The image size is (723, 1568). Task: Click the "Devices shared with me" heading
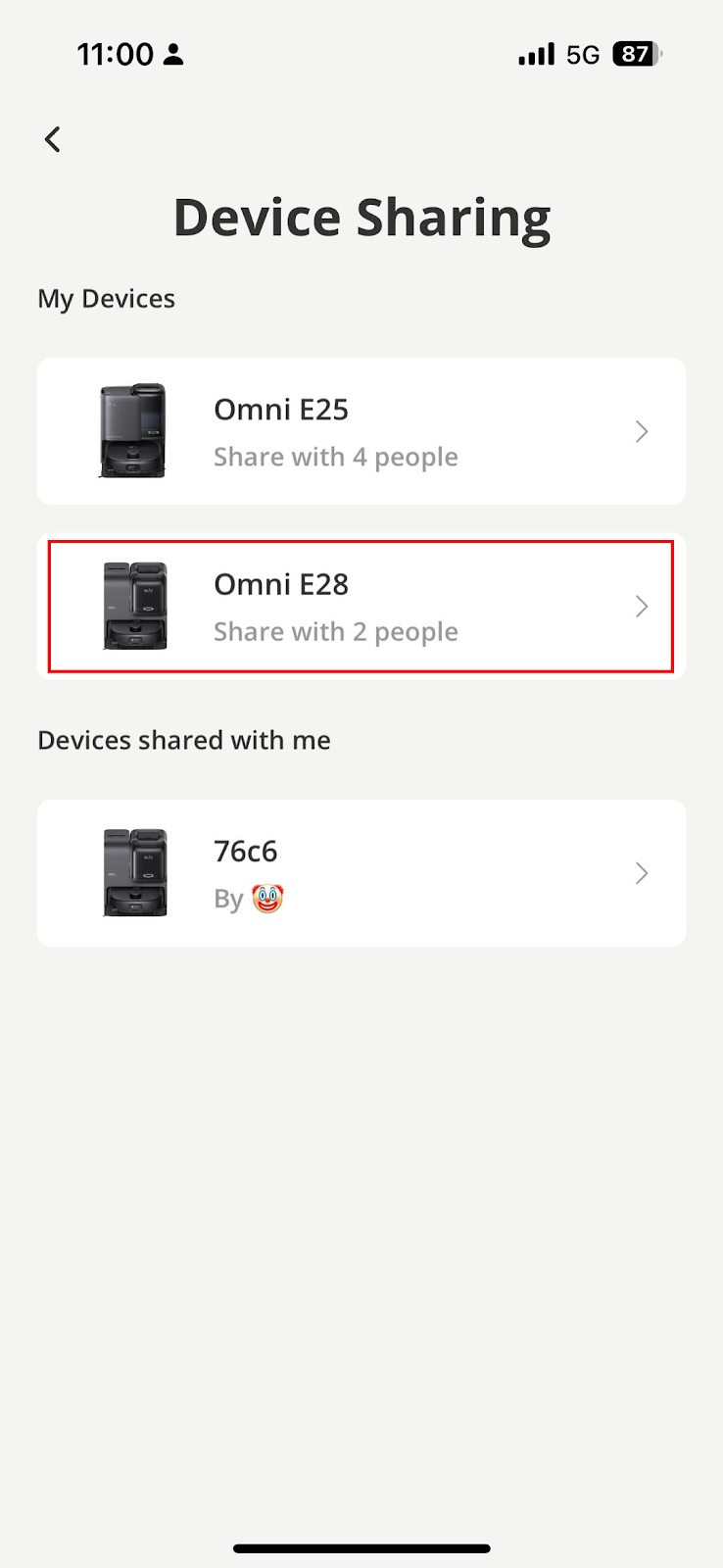(184, 740)
